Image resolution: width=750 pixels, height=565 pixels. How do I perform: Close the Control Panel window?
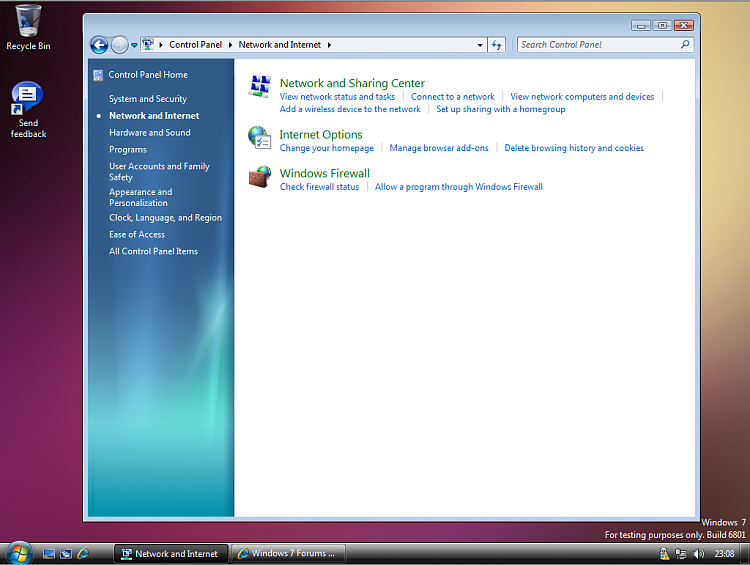[x=684, y=26]
